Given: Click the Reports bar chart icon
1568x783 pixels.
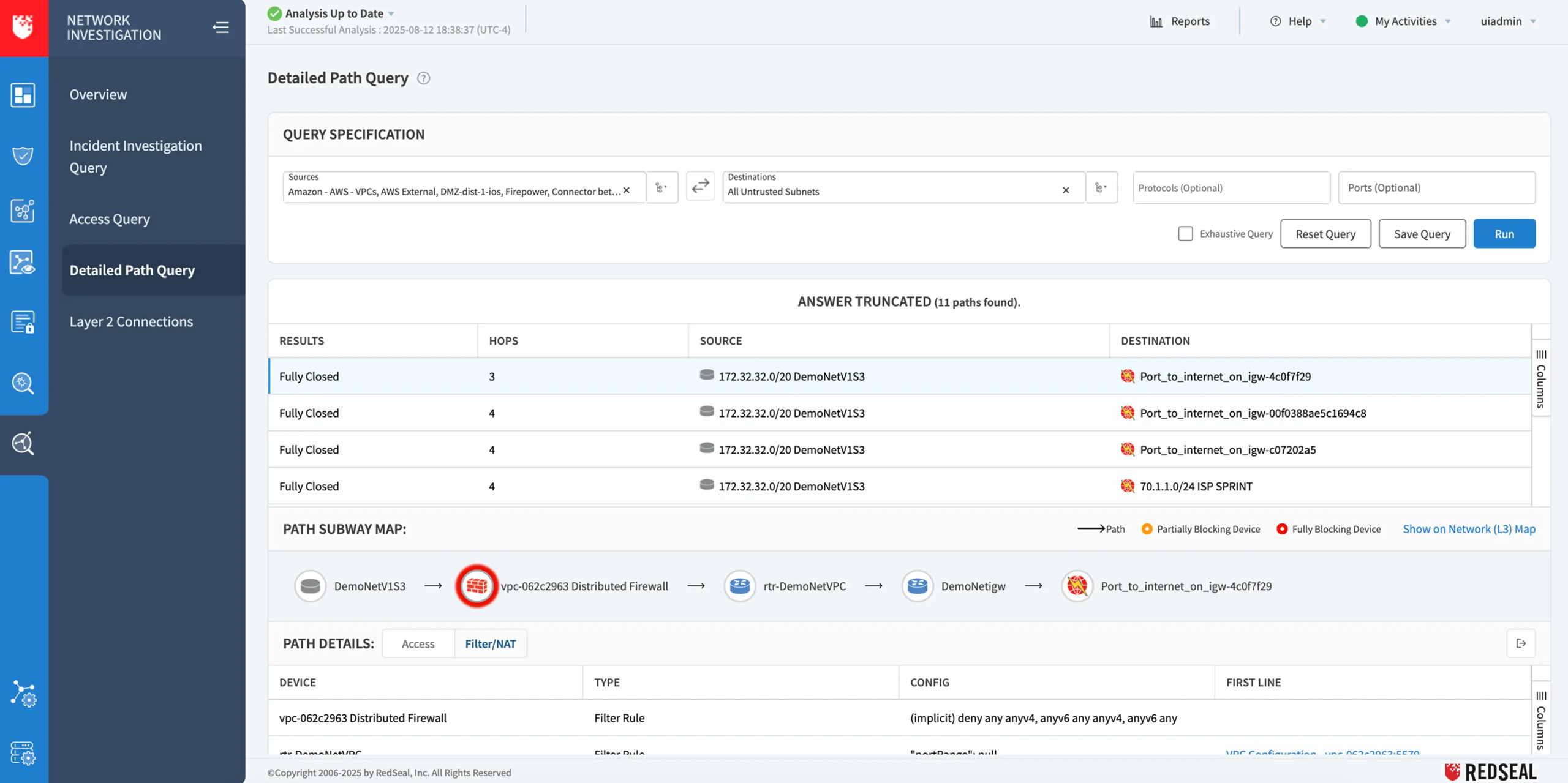Looking at the screenshot, I should click(1156, 21).
